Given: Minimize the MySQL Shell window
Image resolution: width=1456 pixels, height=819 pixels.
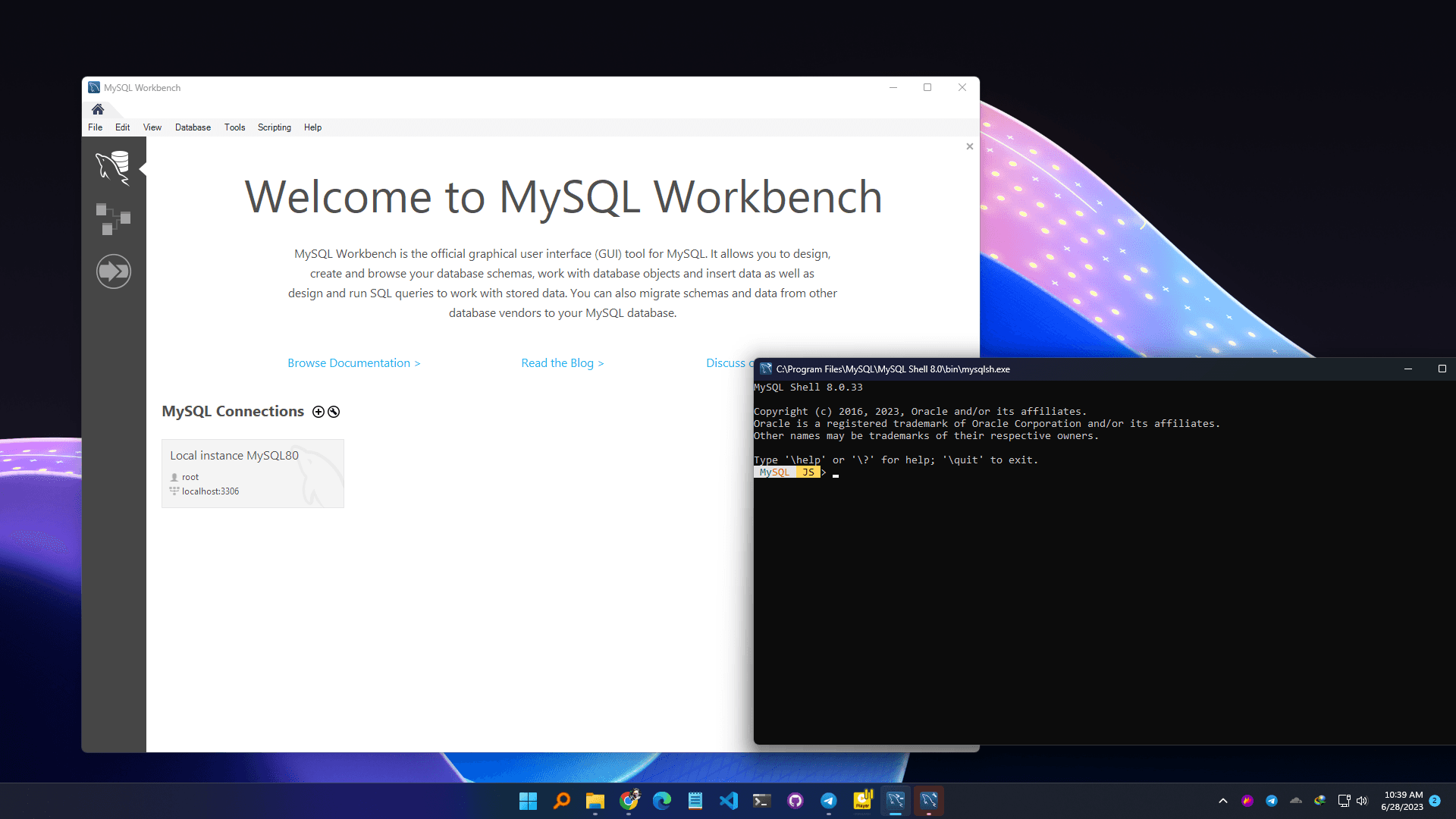Looking at the screenshot, I should (x=1408, y=369).
